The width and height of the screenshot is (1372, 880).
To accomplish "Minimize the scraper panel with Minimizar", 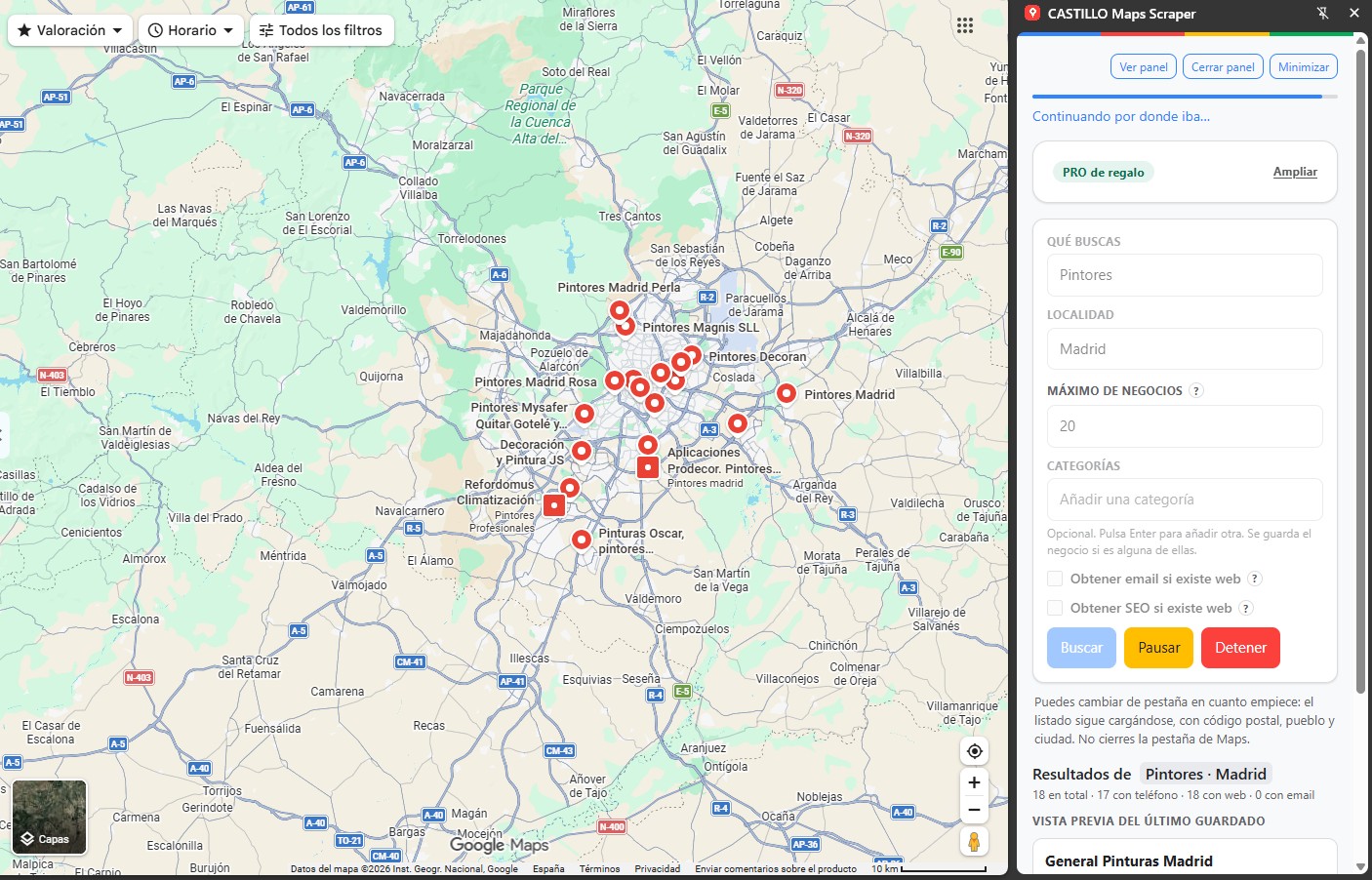I will tap(1304, 67).
